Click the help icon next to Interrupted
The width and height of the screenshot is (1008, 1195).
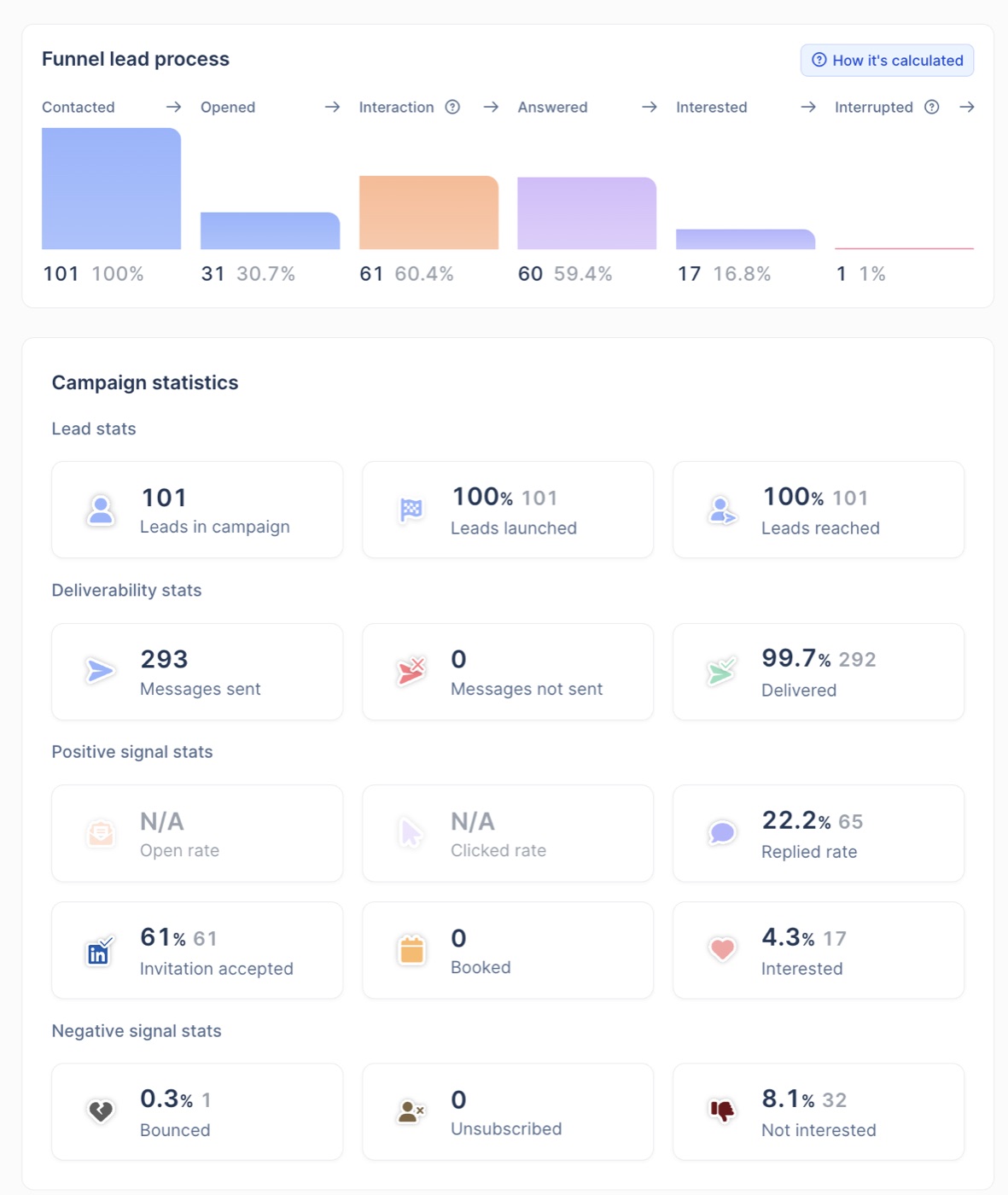[932, 107]
